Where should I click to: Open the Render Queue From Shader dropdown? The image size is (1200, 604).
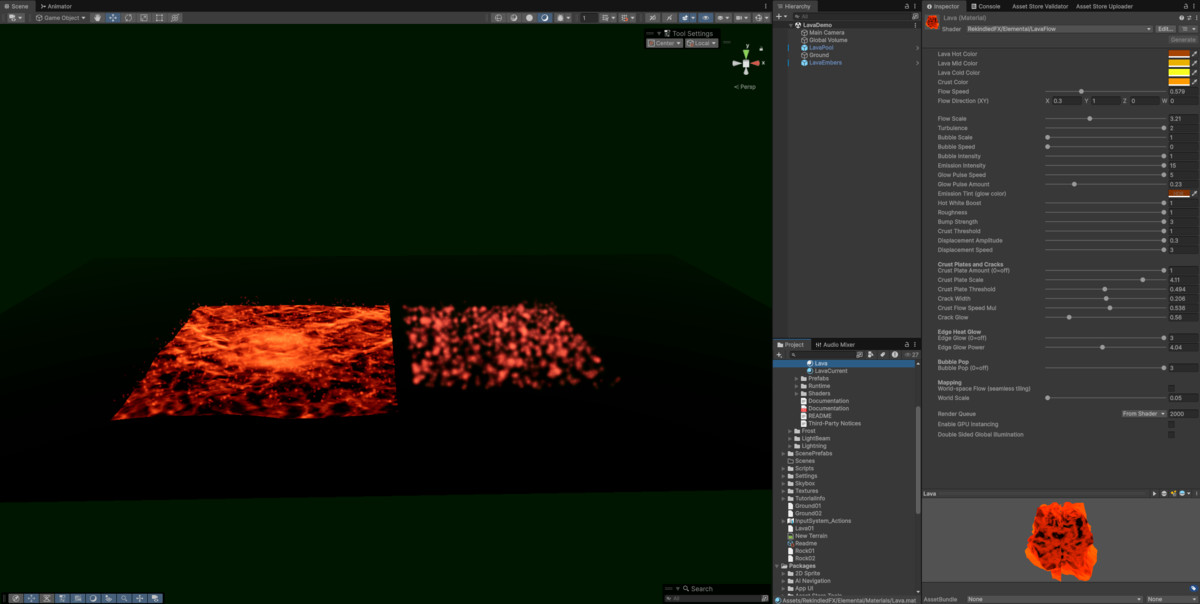pyautogui.click(x=1142, y=413)
